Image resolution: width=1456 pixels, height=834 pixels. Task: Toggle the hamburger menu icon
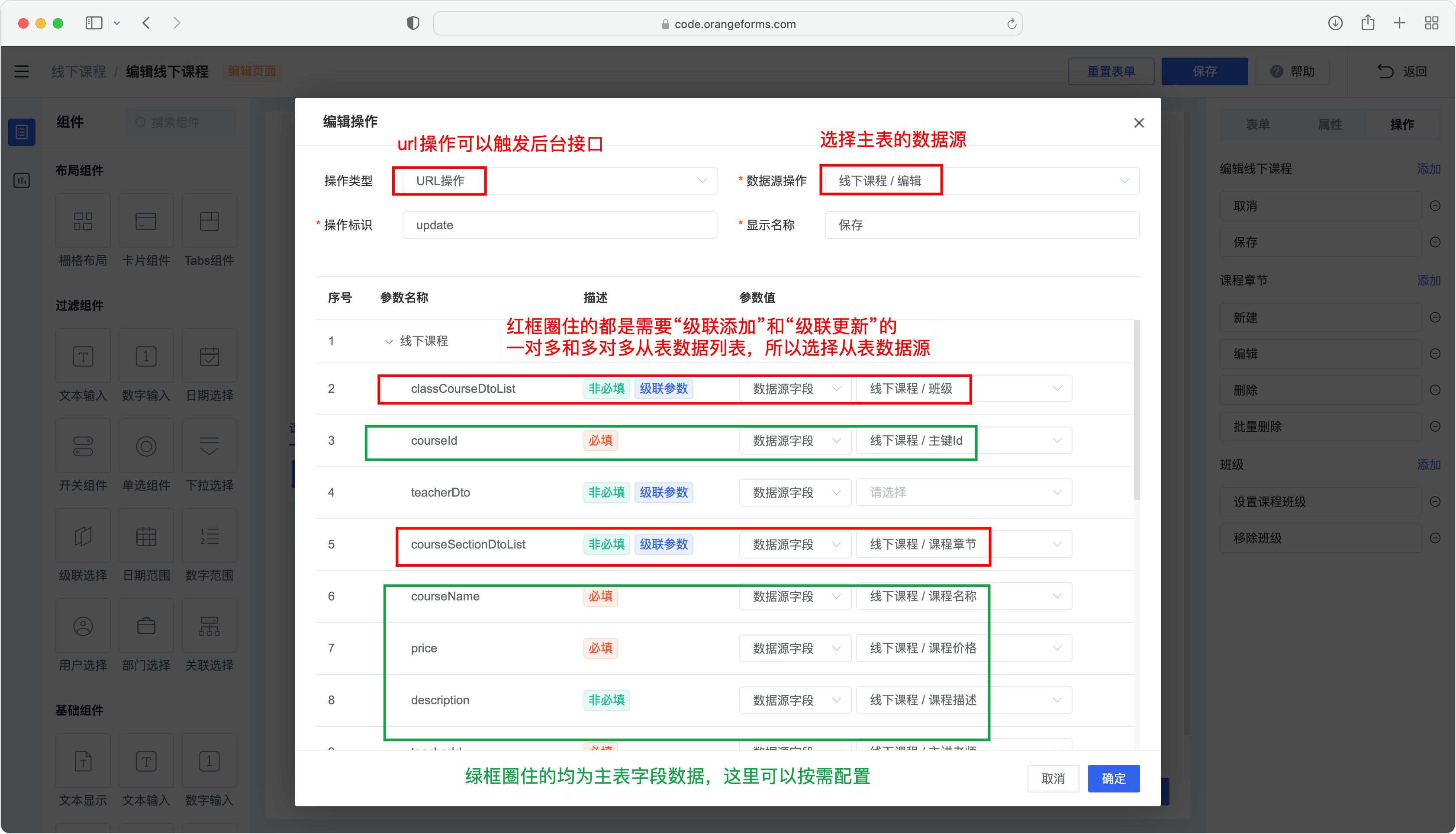pos(22,72)
